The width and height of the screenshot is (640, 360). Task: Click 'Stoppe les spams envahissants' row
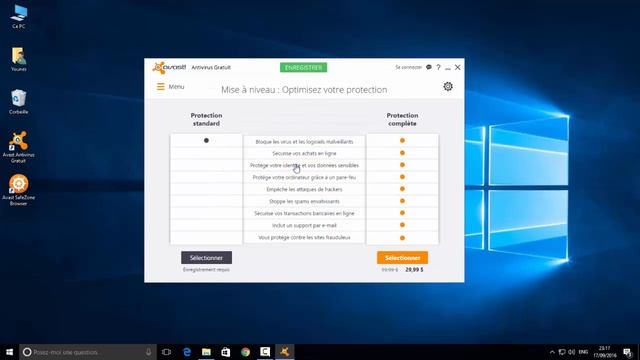[304, 201]
